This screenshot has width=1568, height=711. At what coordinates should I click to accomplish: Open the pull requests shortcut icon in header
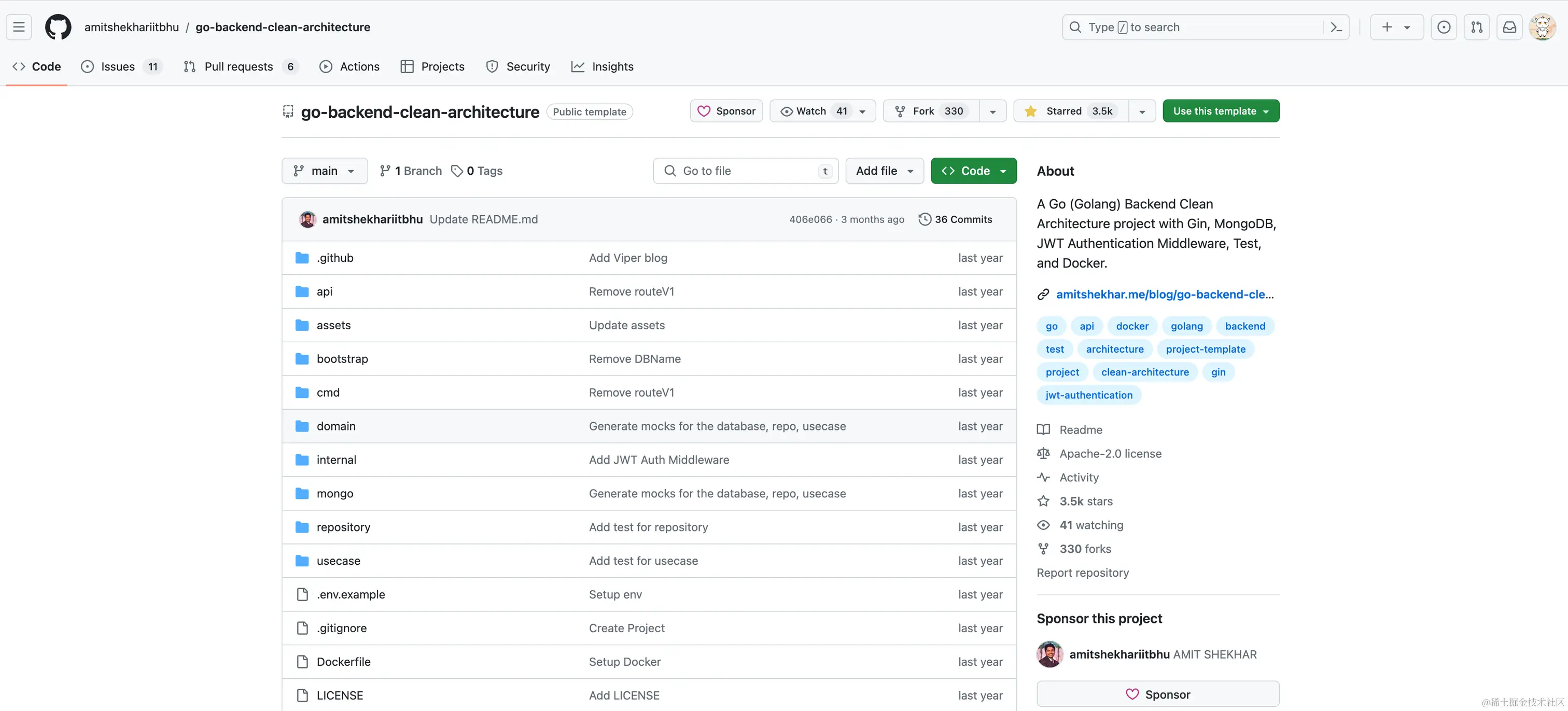(x=1477, y=27)
